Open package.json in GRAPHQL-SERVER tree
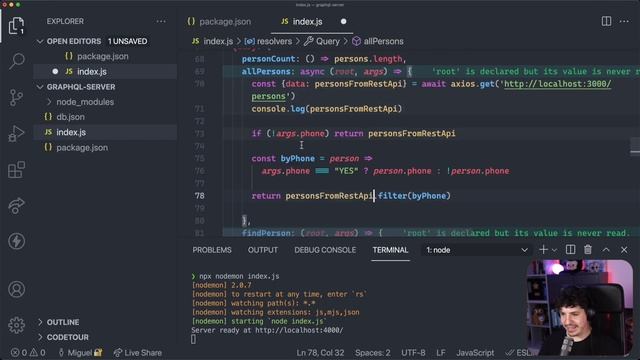This screenshot has height=360, width=640. coord(82,147)
